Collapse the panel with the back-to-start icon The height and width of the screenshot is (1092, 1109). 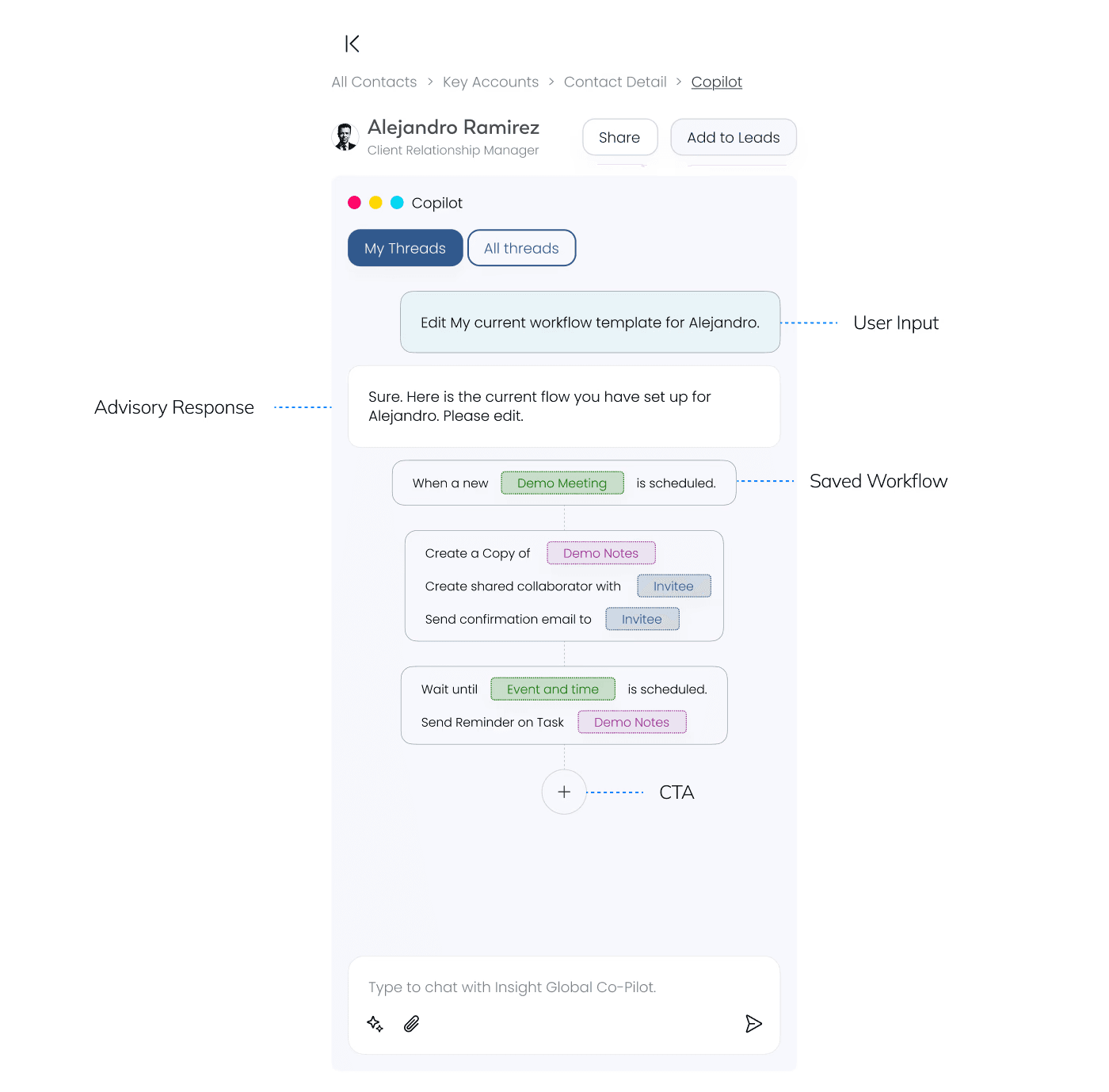353,44
